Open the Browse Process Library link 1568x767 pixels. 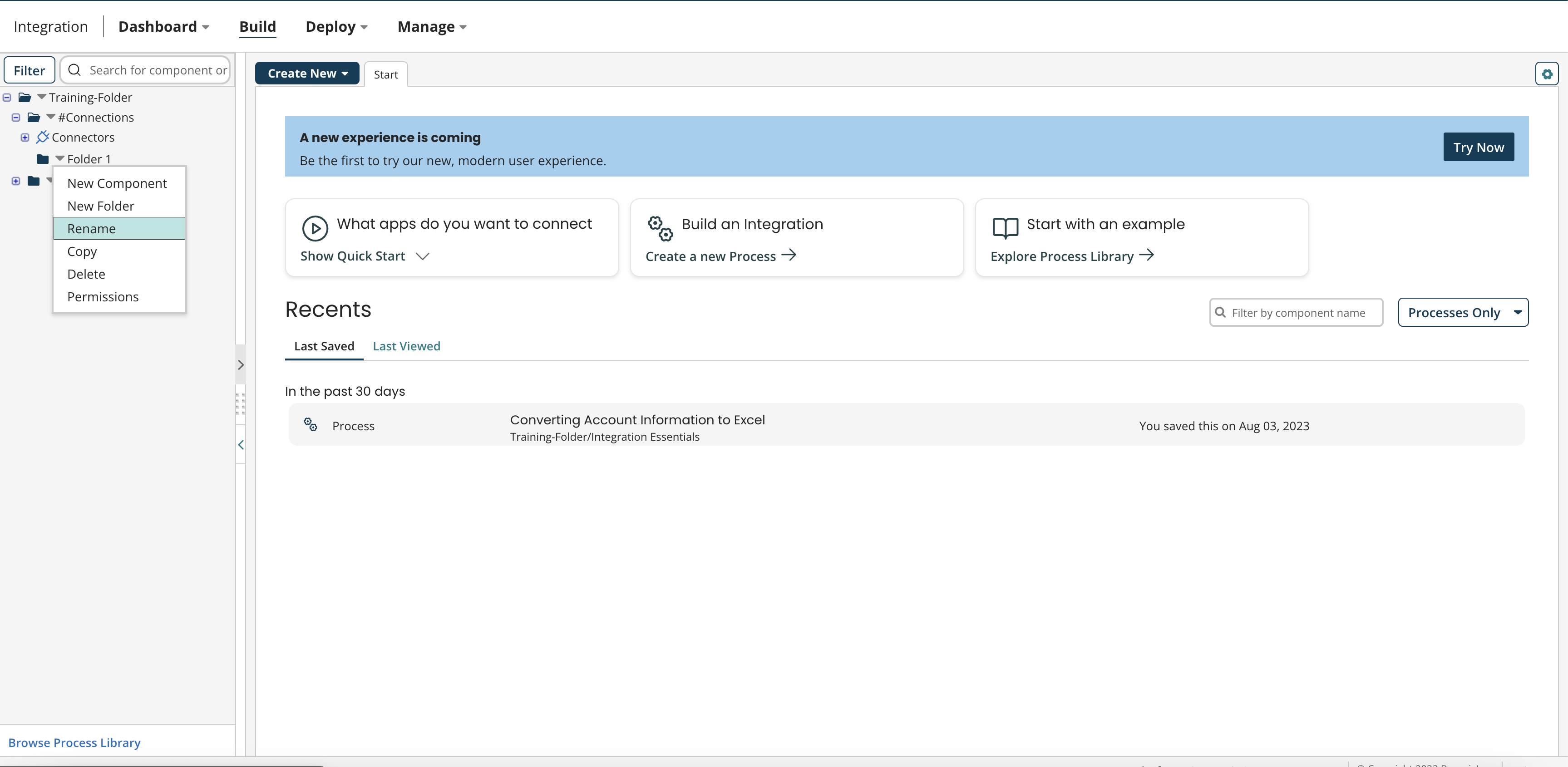click(74, 742)
